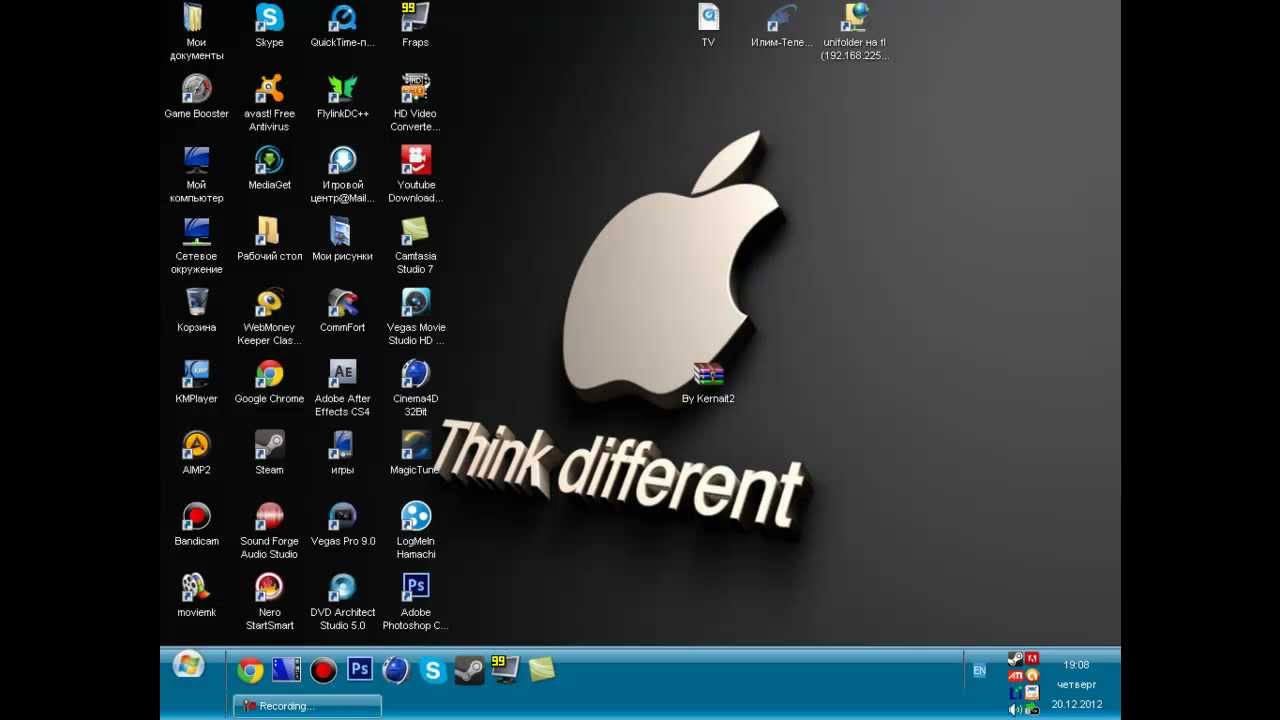Viewport: 1280px width, 720px height.
Task: Click the Steam icon in system tray
Action: (1015, 659)
